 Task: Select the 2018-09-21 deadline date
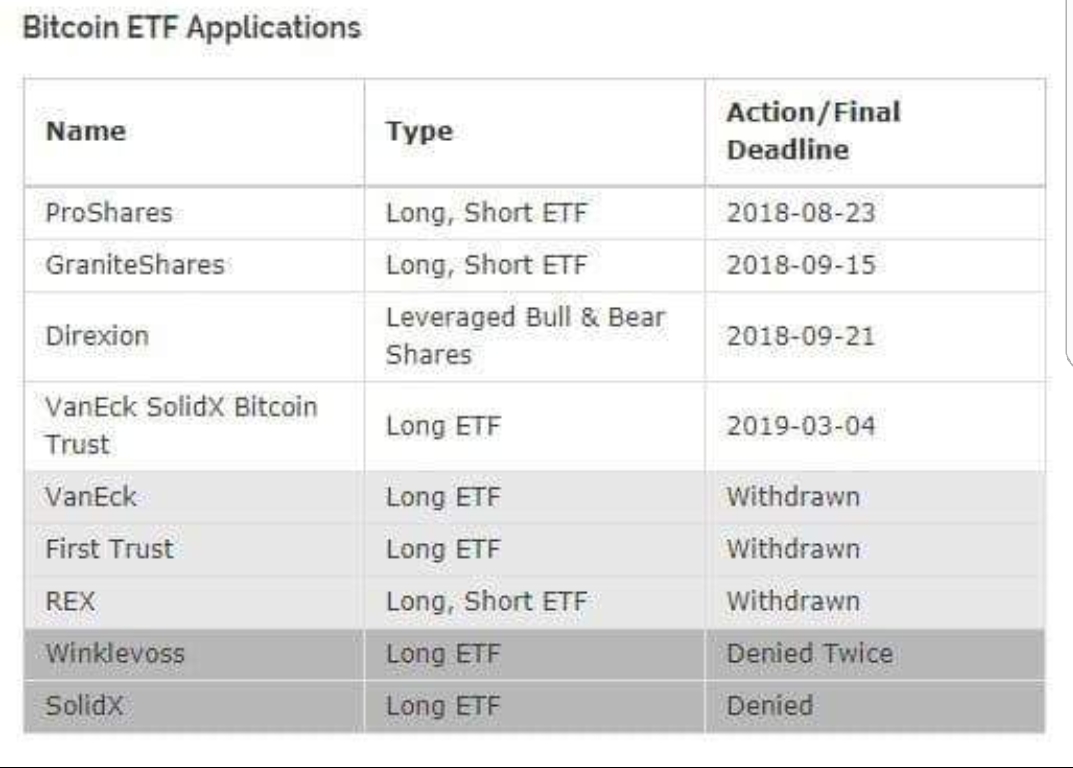click(x=800, y=335)
